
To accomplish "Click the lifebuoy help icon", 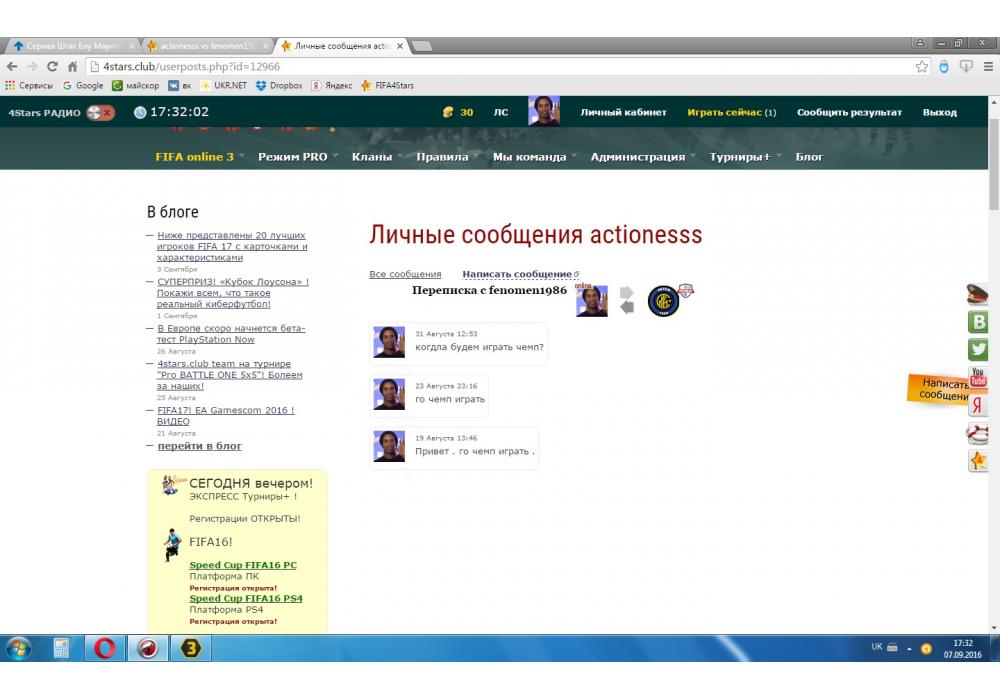I will click(978, 433).
